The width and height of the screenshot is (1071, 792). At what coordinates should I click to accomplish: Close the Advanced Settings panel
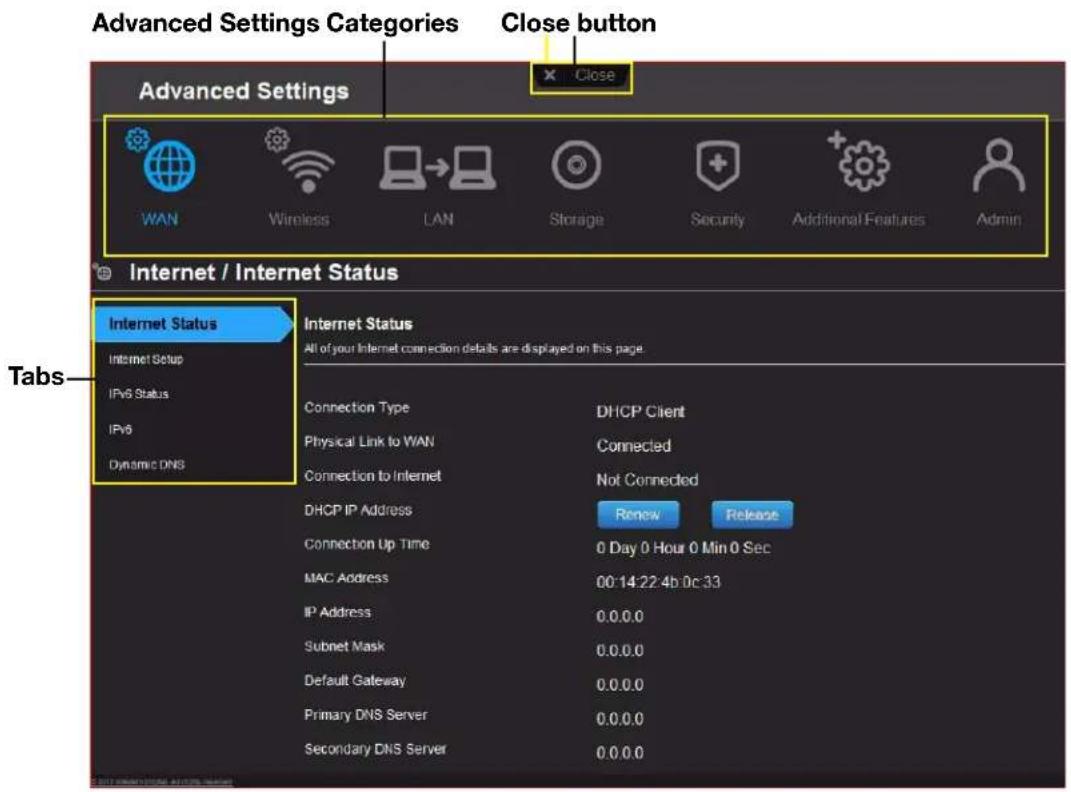[581, 76]
